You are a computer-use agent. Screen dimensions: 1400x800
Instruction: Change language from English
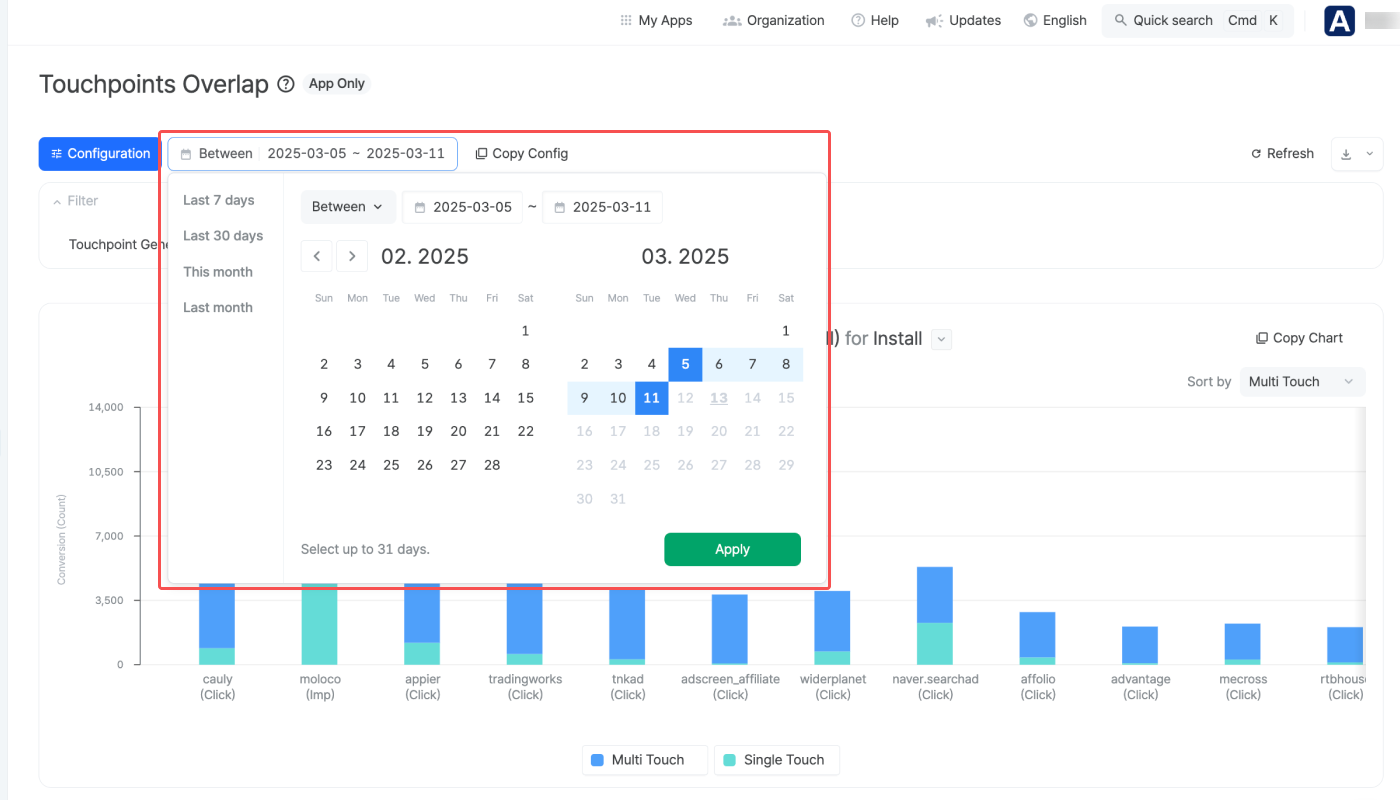click(1055, 20)
